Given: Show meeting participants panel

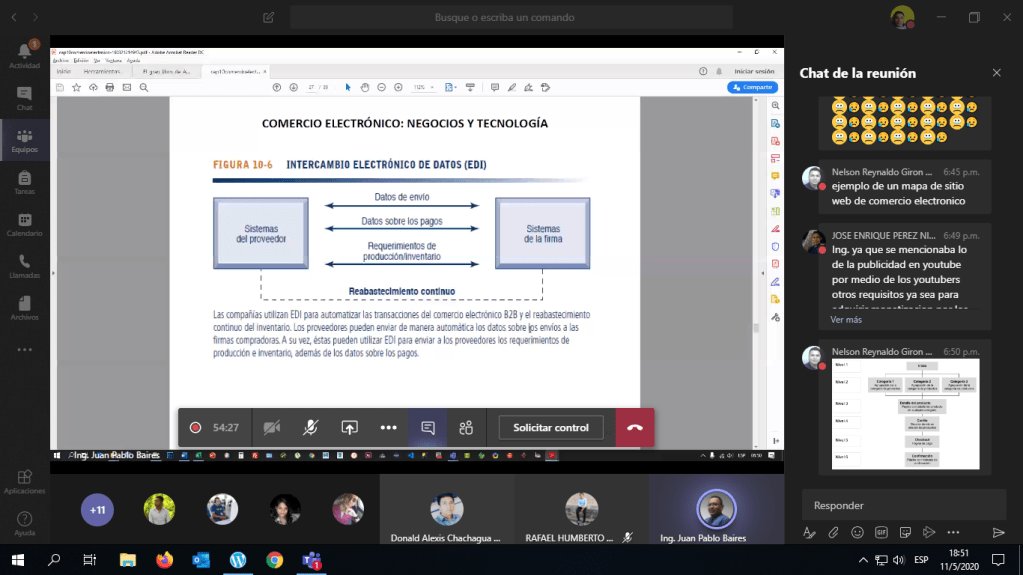Looking at the screenshot, I should [x=466, y=427].
